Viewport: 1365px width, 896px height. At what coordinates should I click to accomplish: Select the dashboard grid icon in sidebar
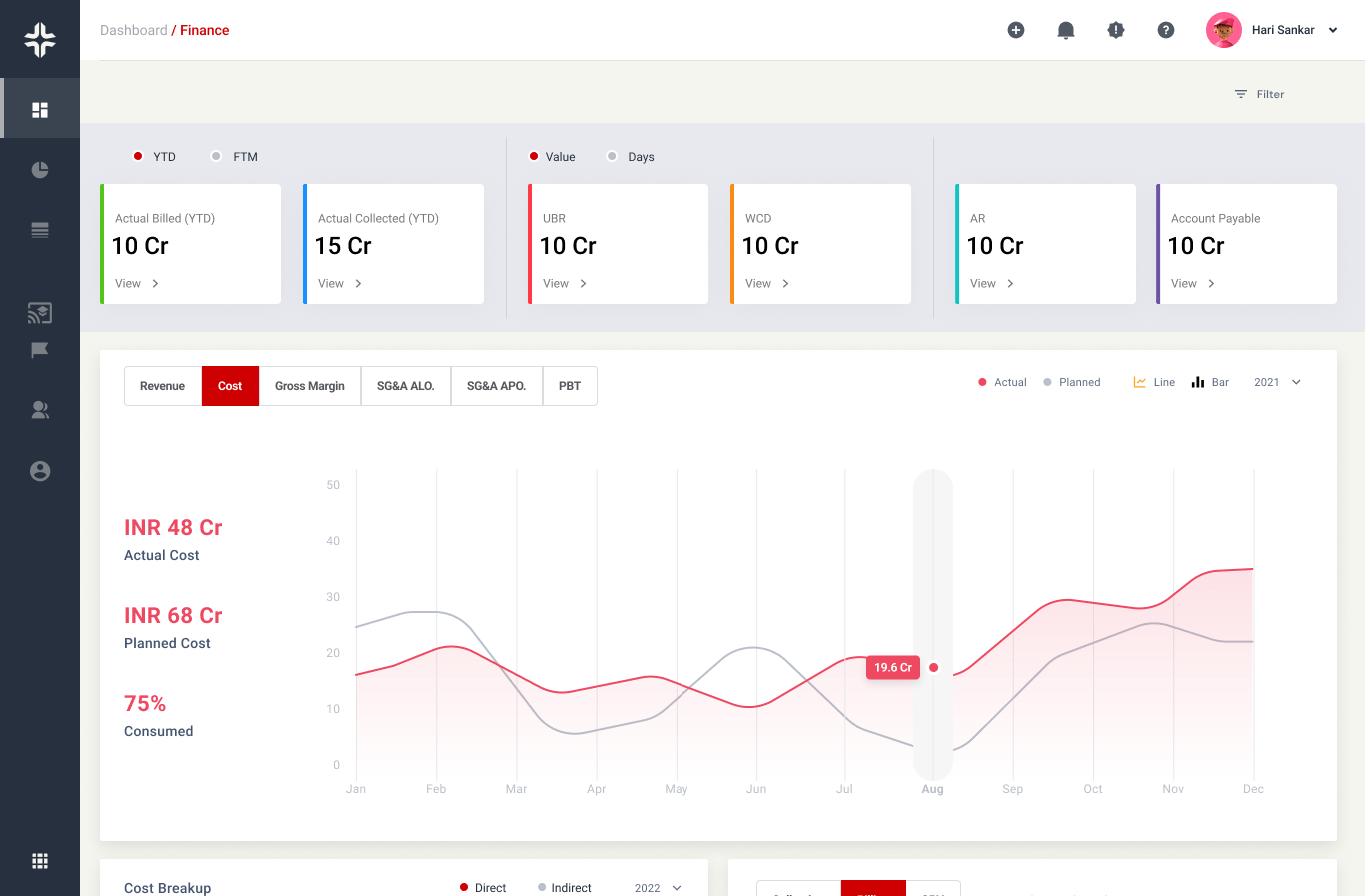[x=40, y=110]
